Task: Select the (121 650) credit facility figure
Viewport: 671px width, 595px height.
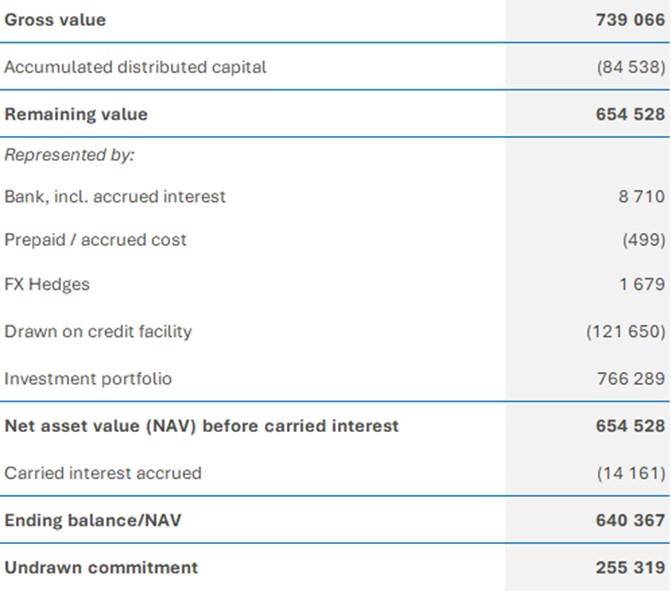Action: tap(625, 331)
